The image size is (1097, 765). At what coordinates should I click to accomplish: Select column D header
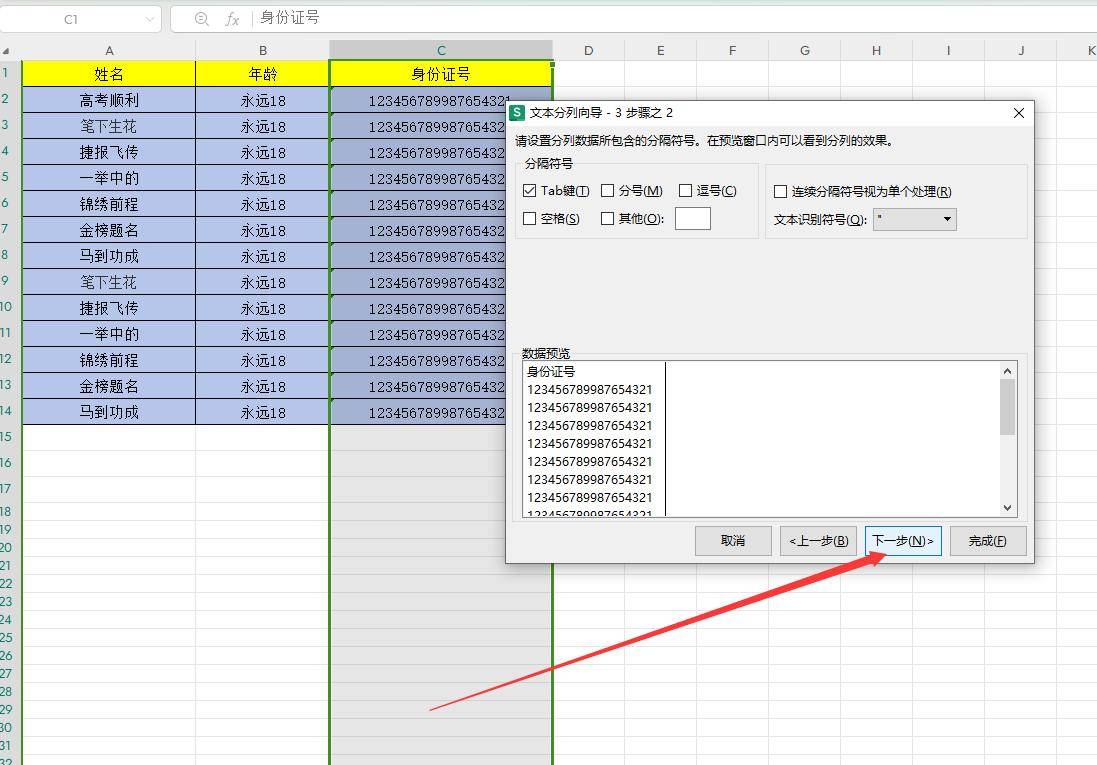[x=588, y=50]
